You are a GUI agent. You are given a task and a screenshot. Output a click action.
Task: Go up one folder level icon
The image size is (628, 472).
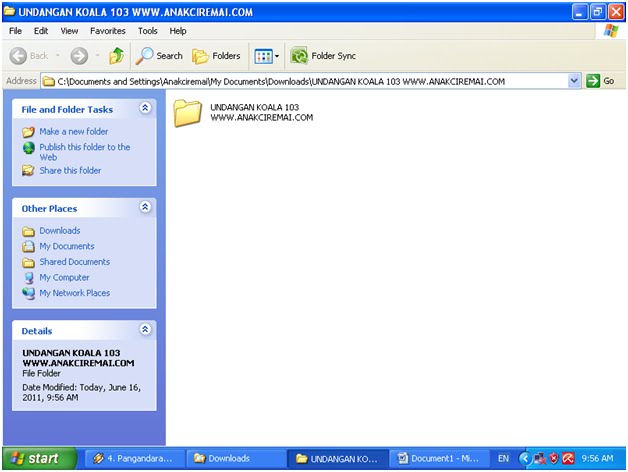click(x=117, y=56)
